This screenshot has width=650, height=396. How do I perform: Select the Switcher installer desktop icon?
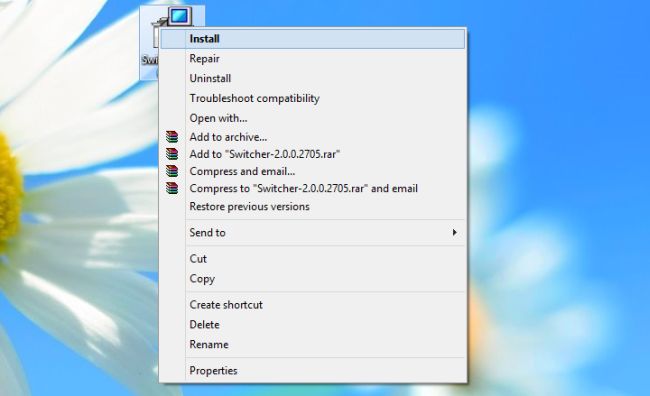click(172, 17)
